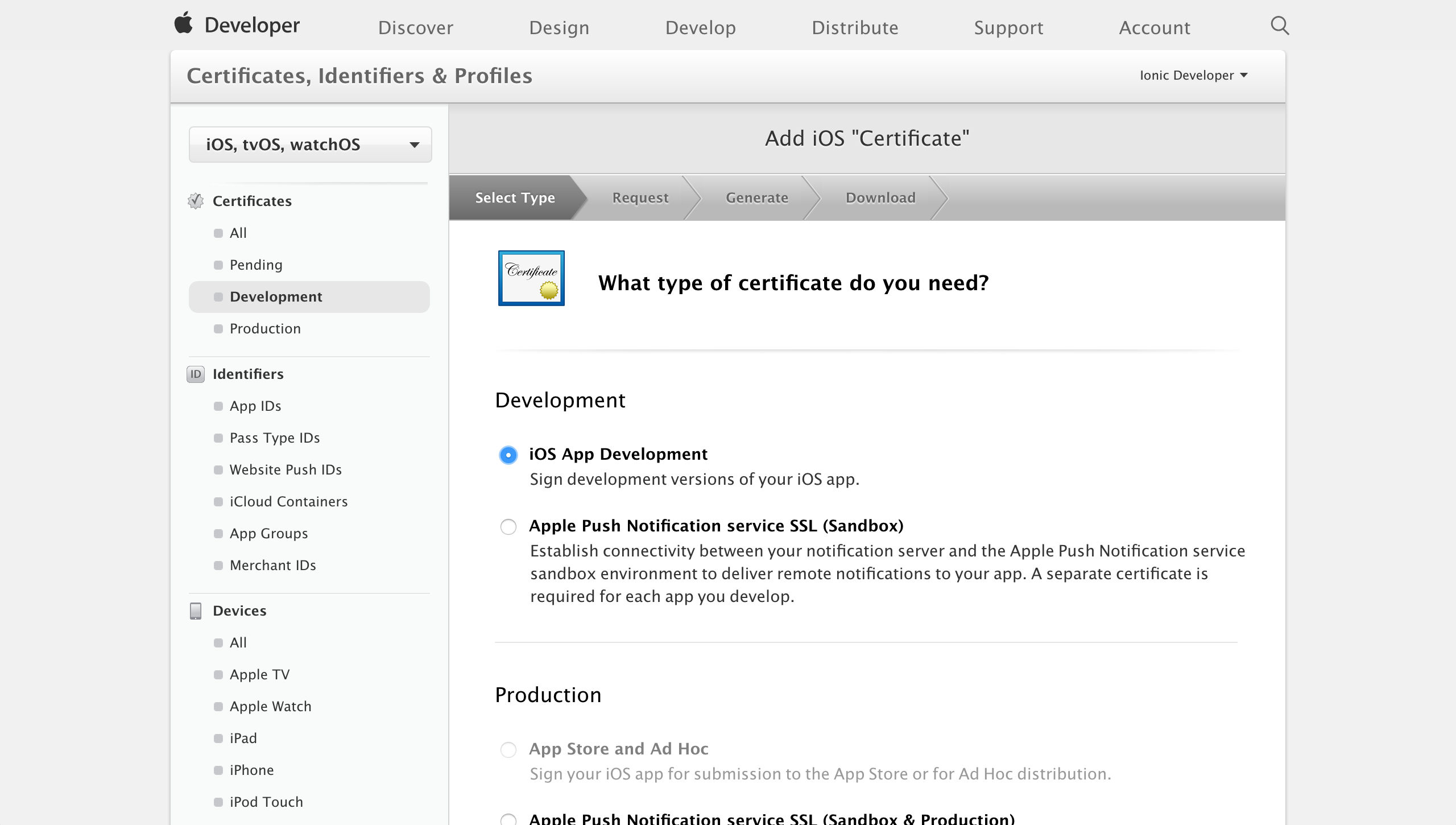Click Apple Push Notification service SSL (Sandbox) label
The image size is (1456, 825).
point(716,526)
